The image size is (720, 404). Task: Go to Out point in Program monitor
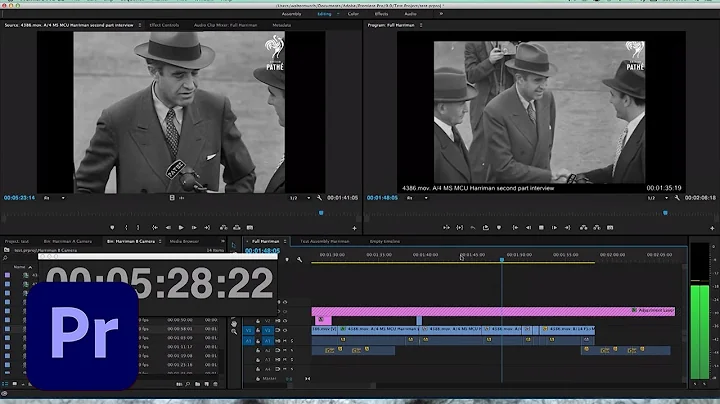568,228
